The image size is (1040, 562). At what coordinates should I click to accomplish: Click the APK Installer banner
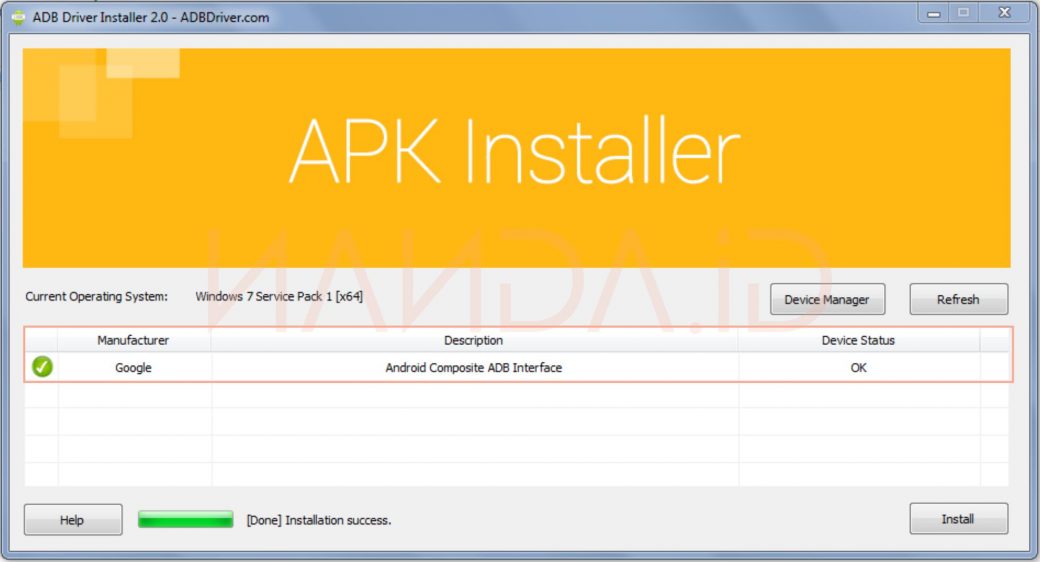click(515, 157)
